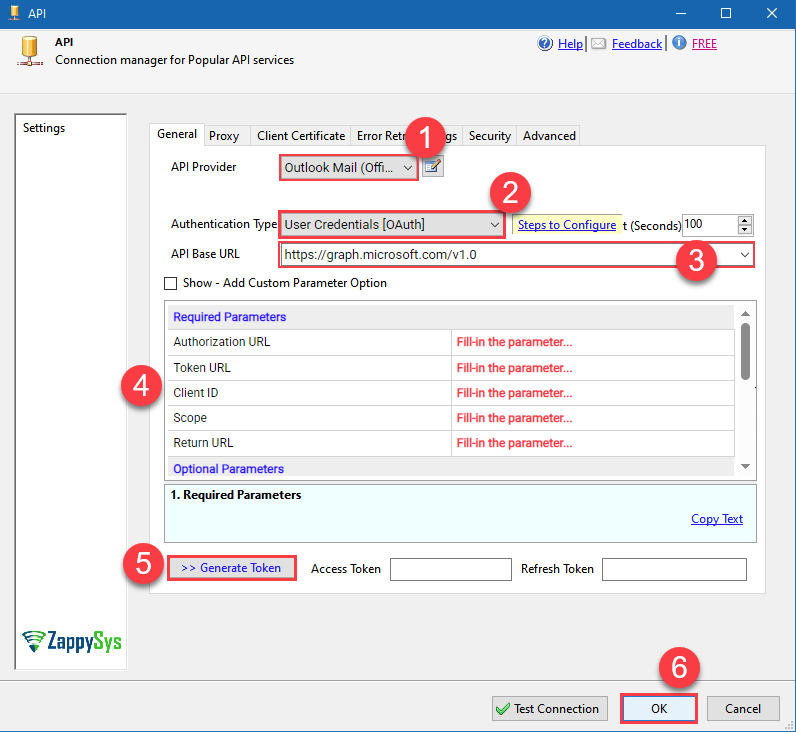Click the Test Connection button
796x732 pixels.
tap(549, 709)
